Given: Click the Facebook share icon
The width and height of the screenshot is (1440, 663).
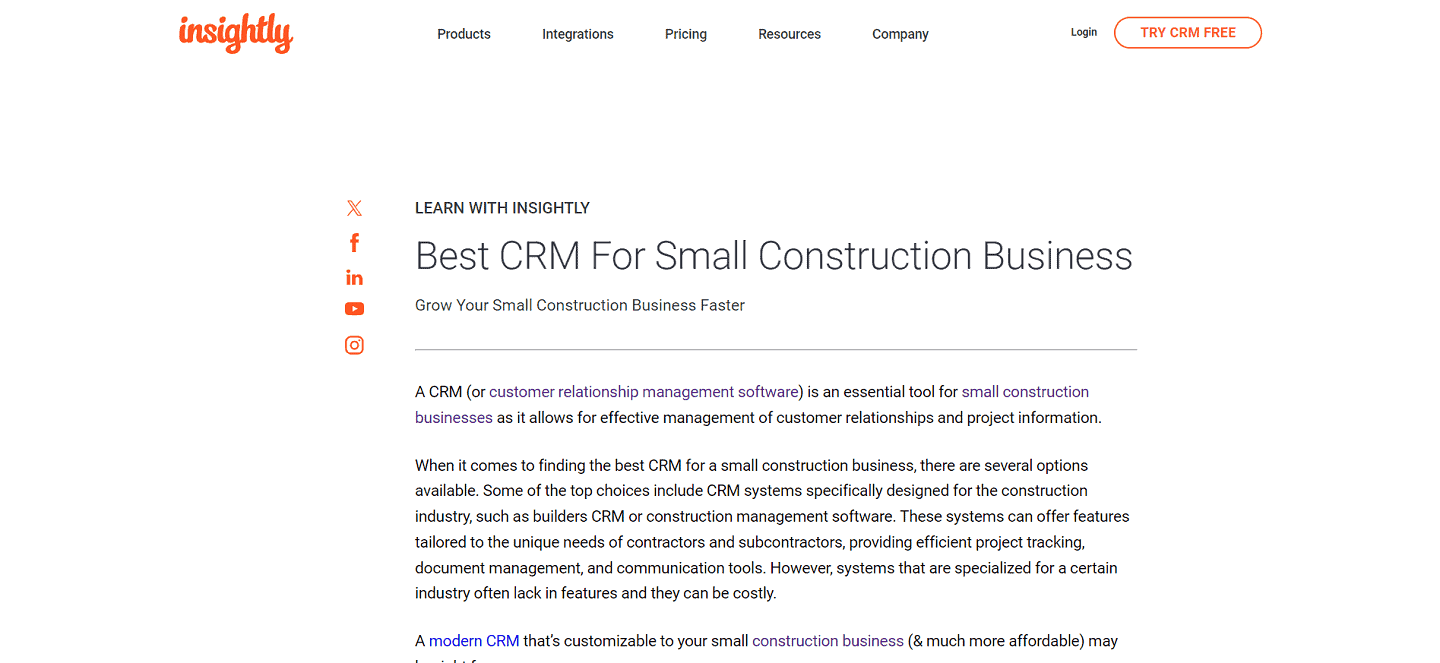Looking at the screenshot, I should pyautogui.click(x=354, y=242).
